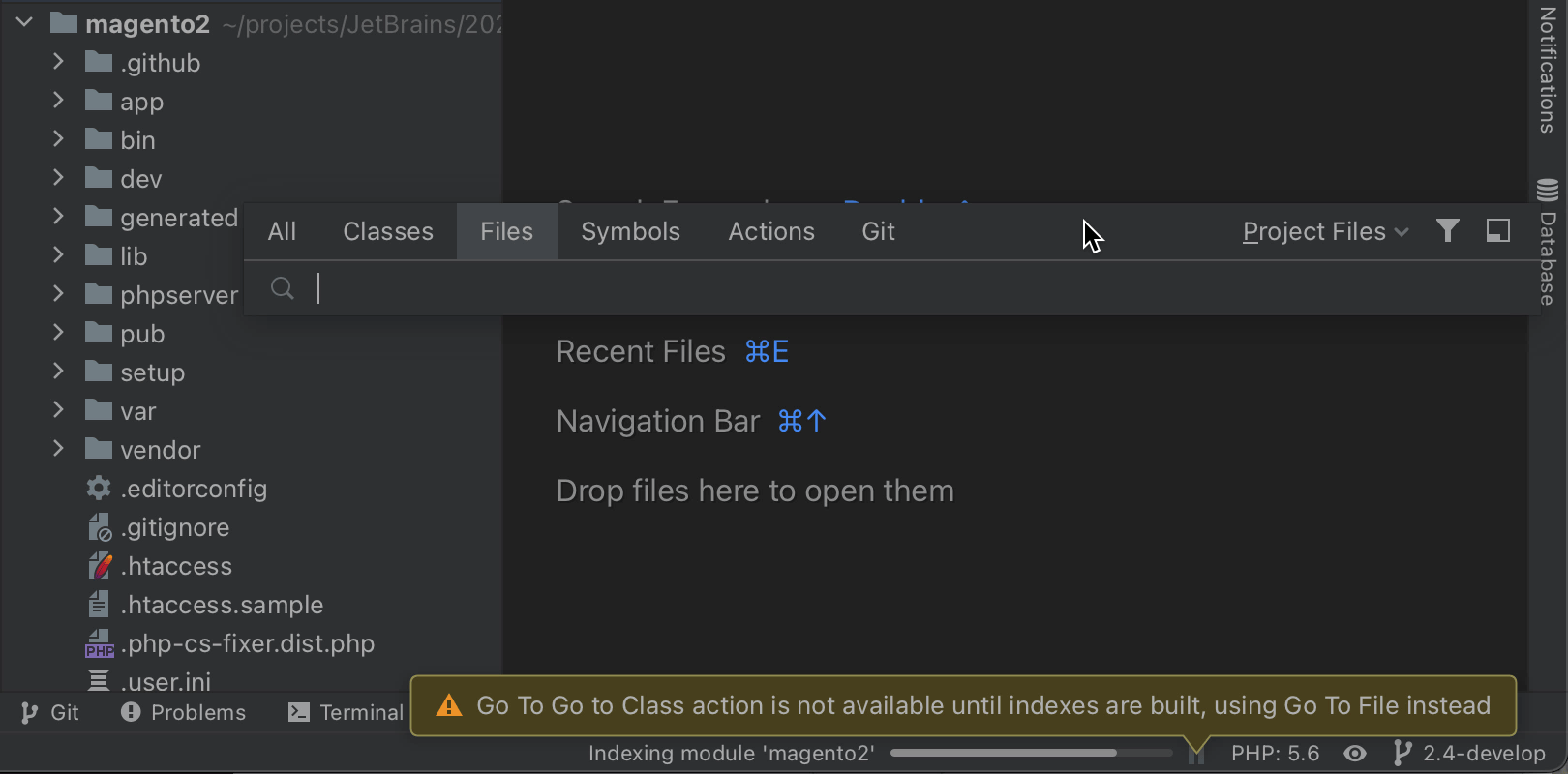The height and width of the screenshot is (774, 1568).
Task: Click the .editorconfig gear file icon
Action: point(99,489)
